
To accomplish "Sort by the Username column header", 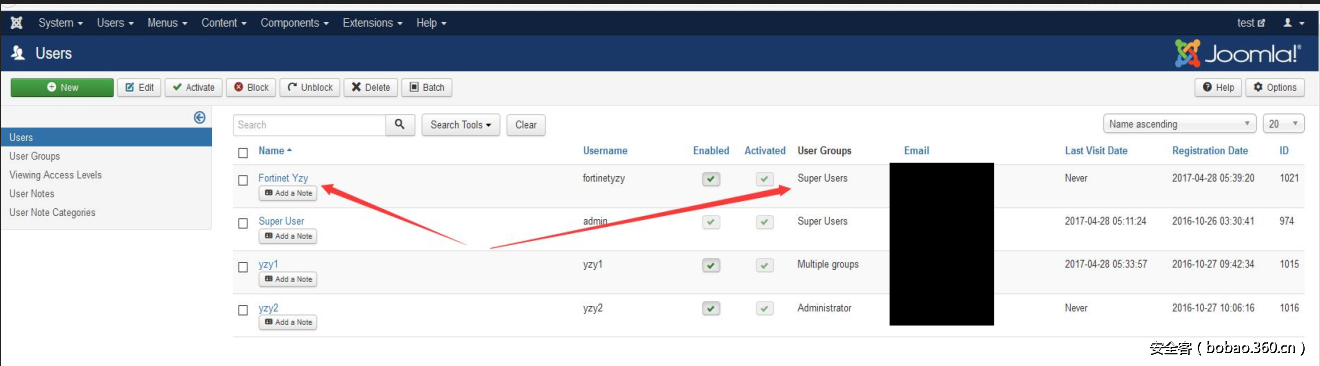I will [605, 151].
